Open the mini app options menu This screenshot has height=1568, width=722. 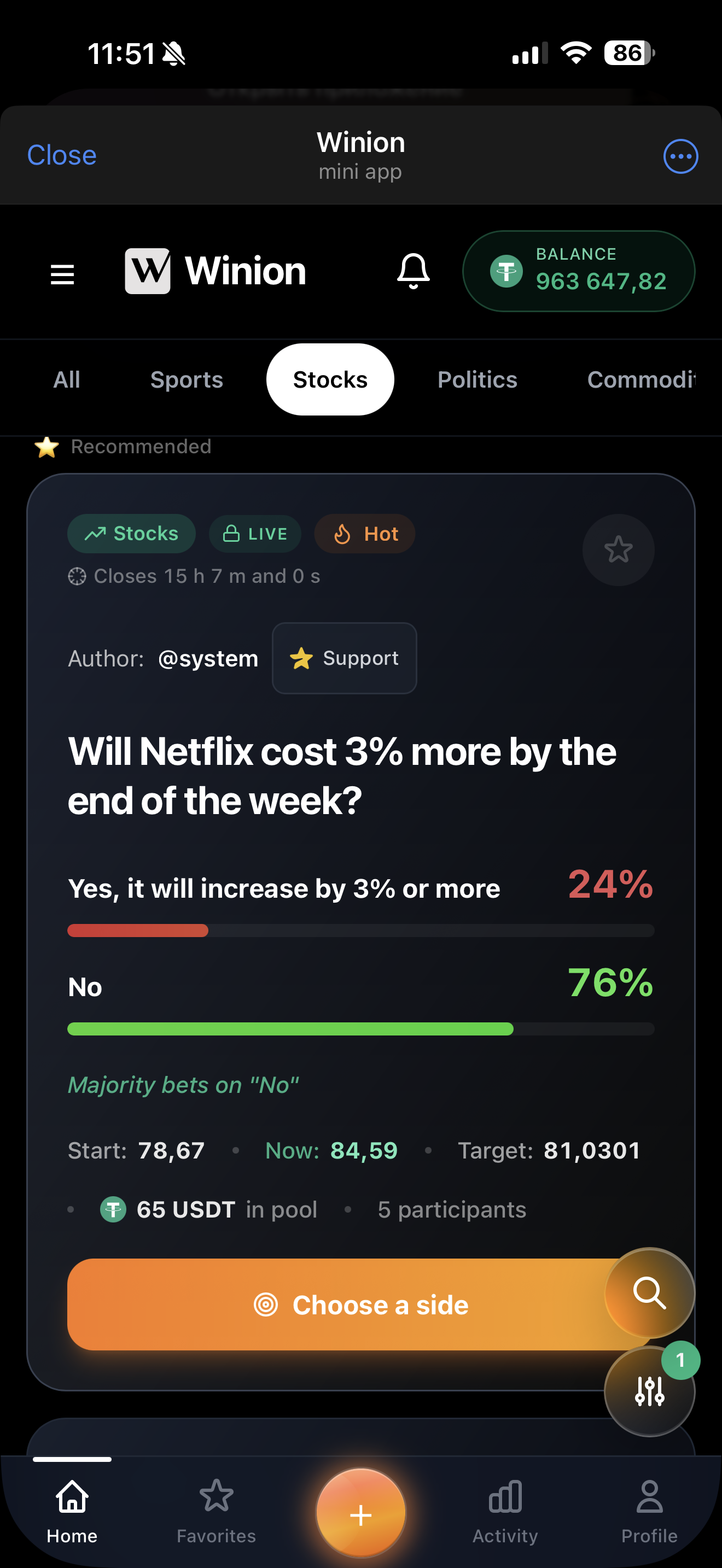680,156
